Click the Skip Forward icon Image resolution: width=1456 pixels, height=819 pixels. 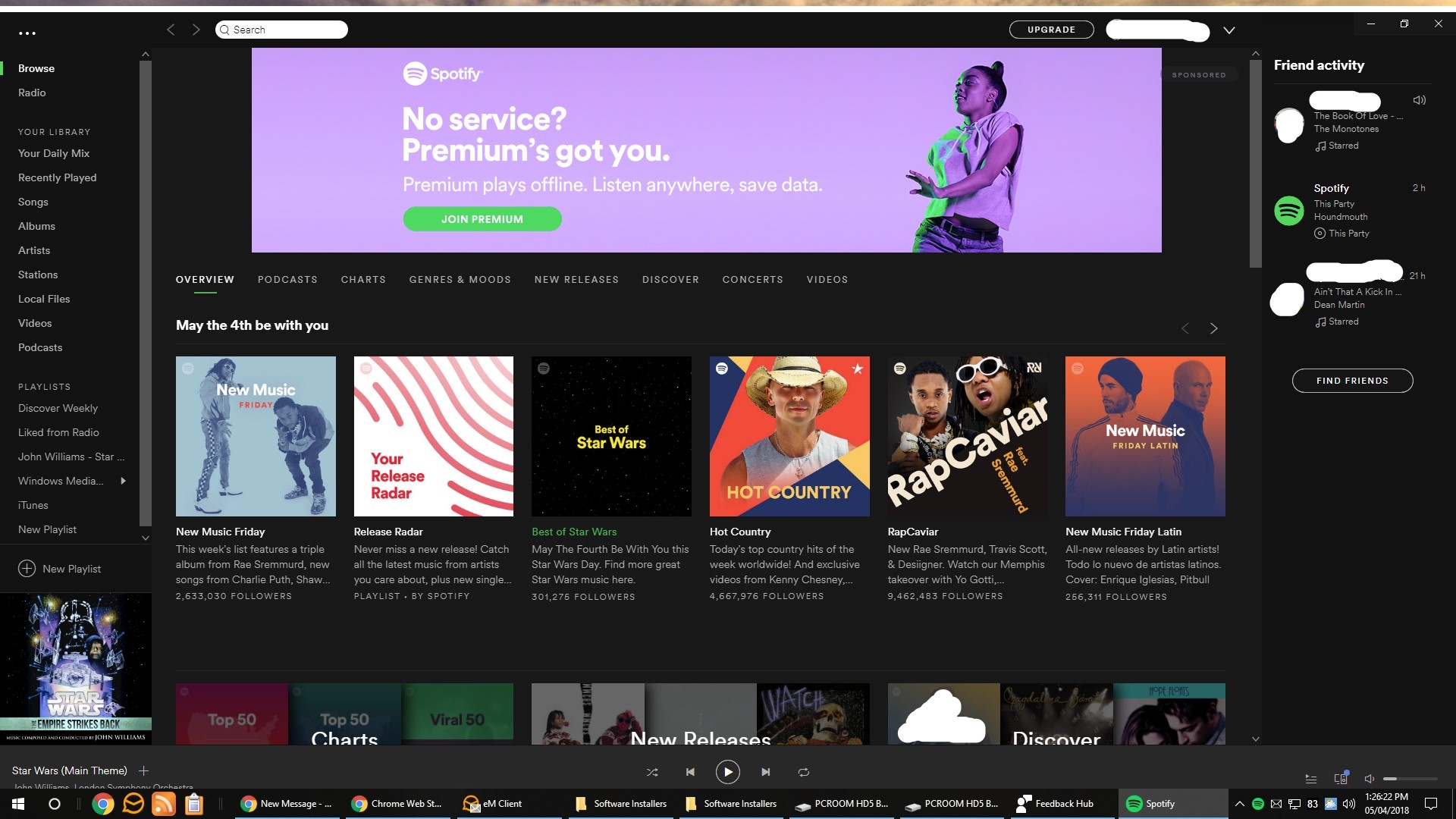point(765,772)
